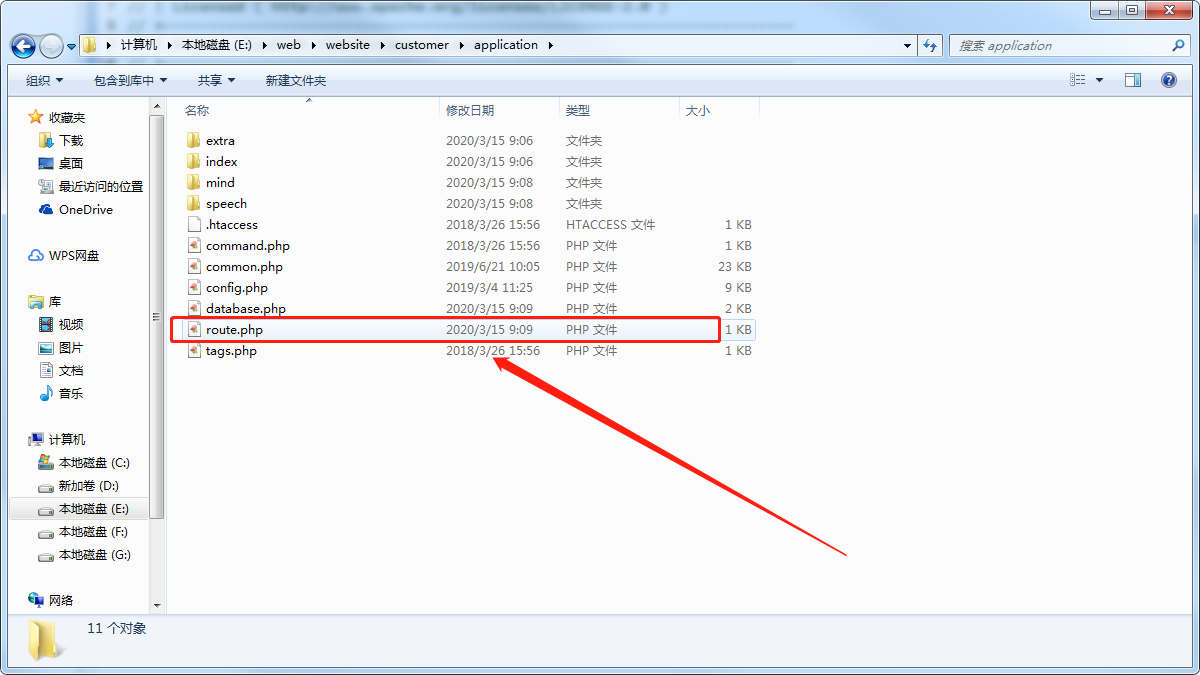
Task: Open the recent pages dropdown next to Forward
Action: pos(72,46)
